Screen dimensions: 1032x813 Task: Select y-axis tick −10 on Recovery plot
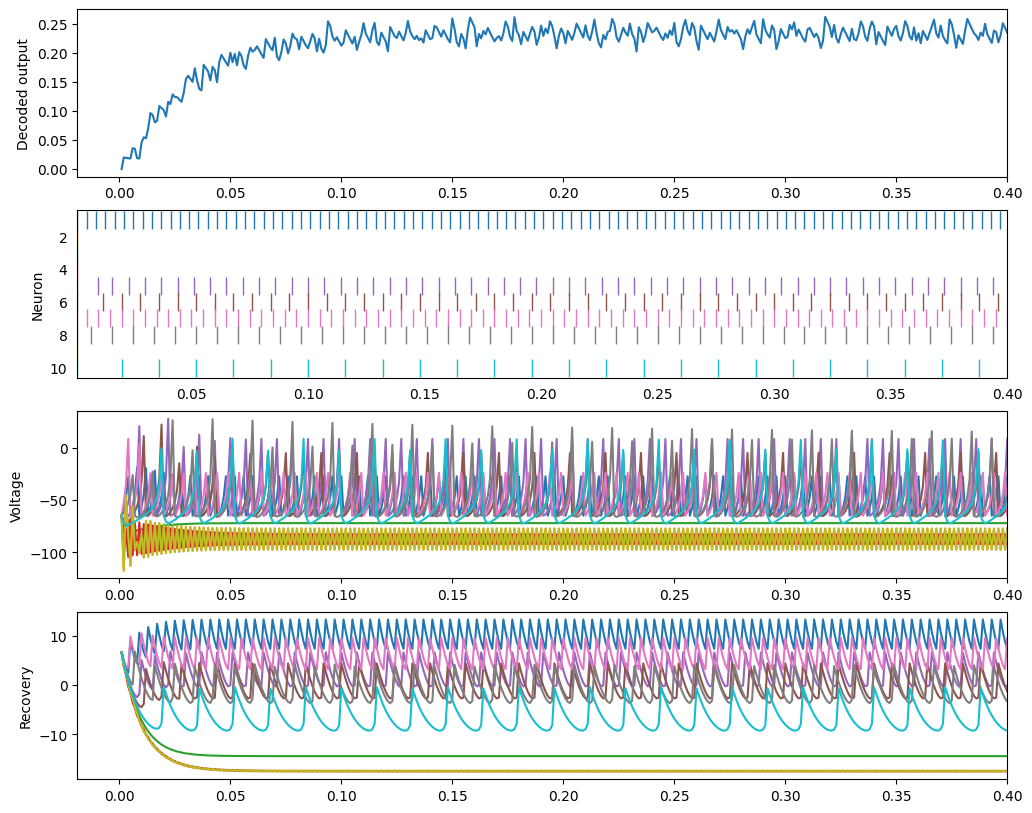(x=55, y=735)
